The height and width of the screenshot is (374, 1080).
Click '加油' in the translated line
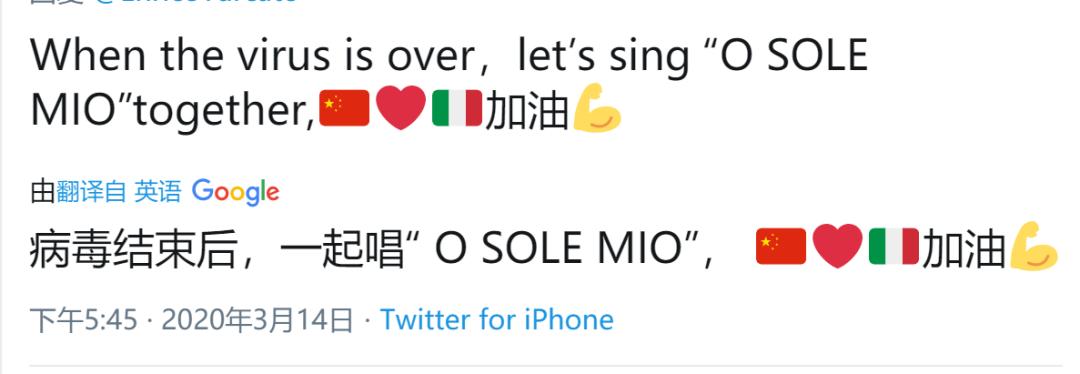(964, 249)
